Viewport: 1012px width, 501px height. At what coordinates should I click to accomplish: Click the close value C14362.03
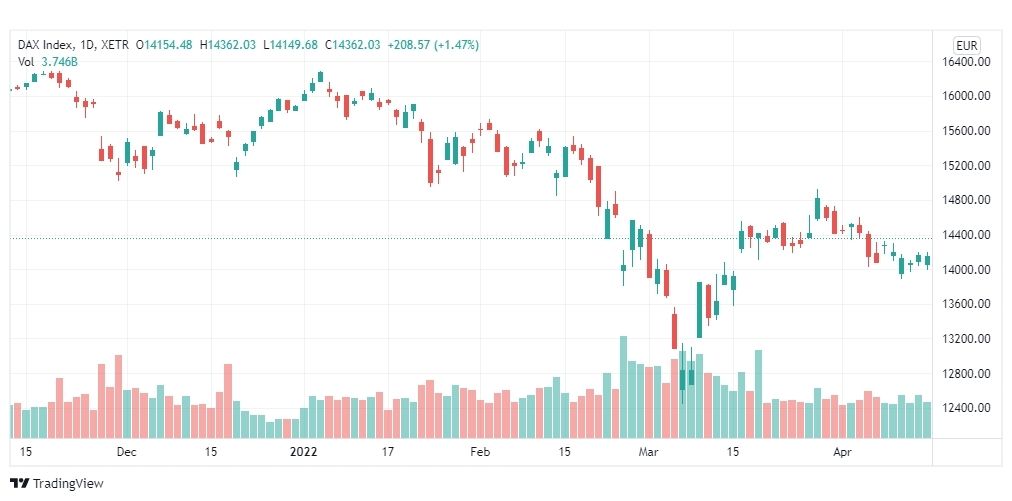[x=352, y=45]
